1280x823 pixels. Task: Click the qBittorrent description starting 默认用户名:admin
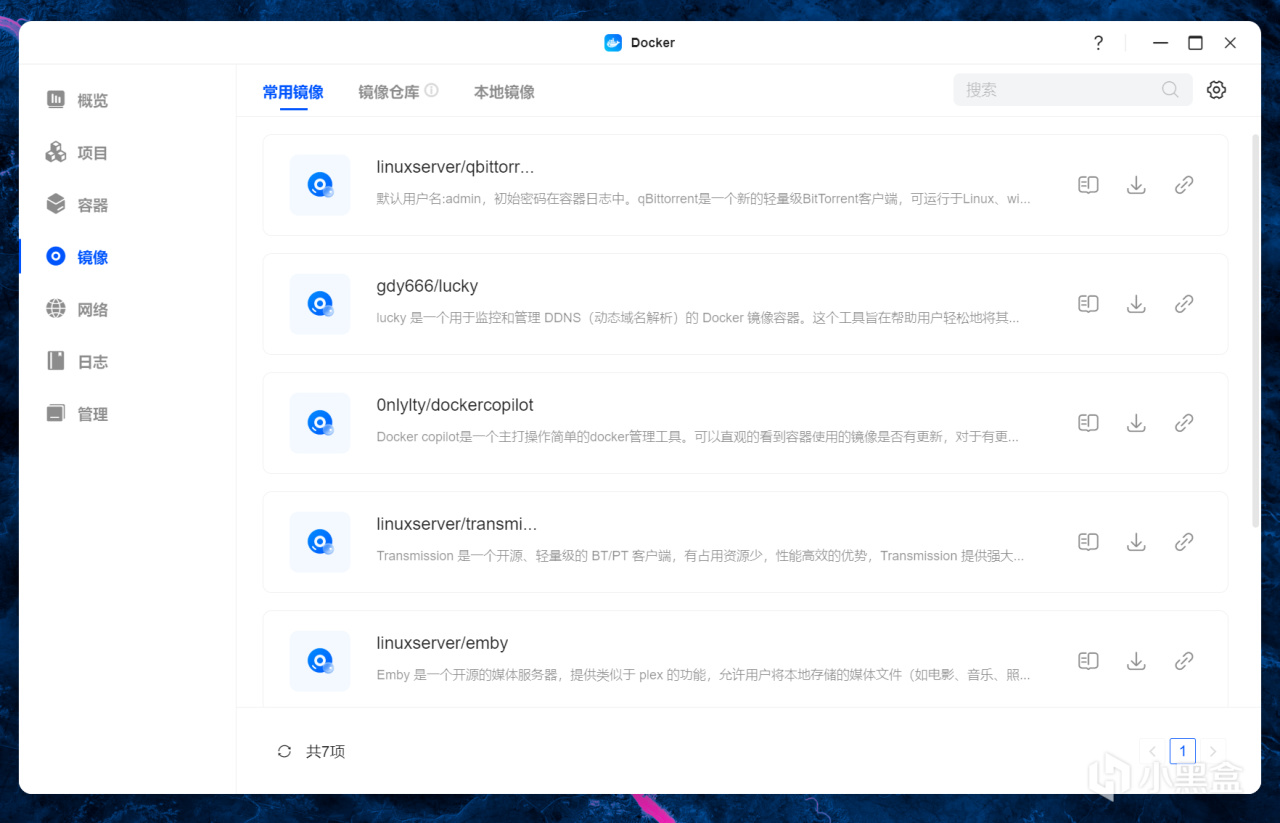point(703,199)
